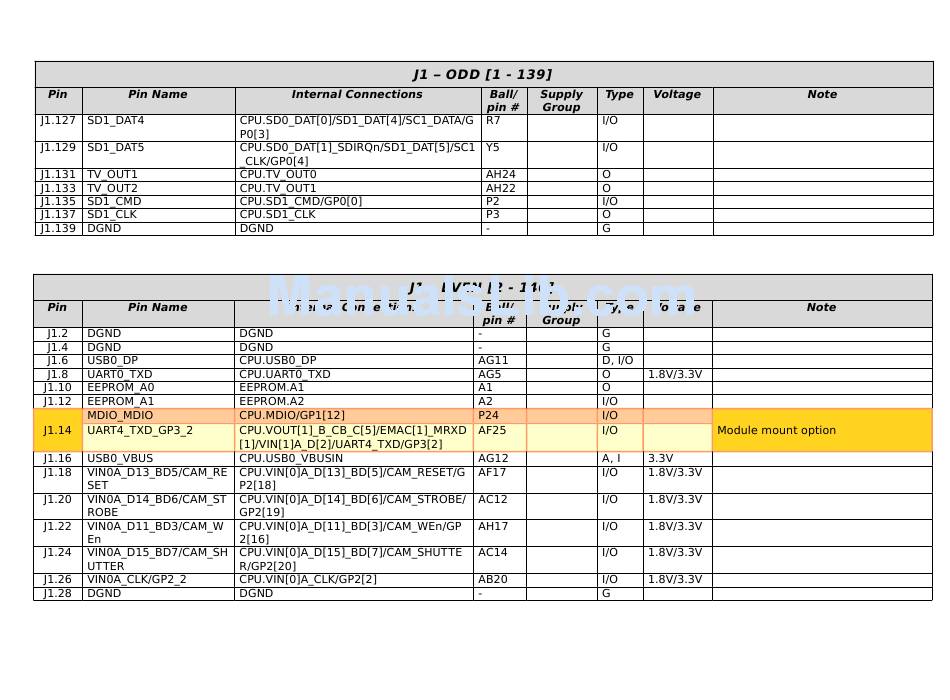
Task: Select internal connection "CPU.USB0_DP"
Action: pos(277,361)
